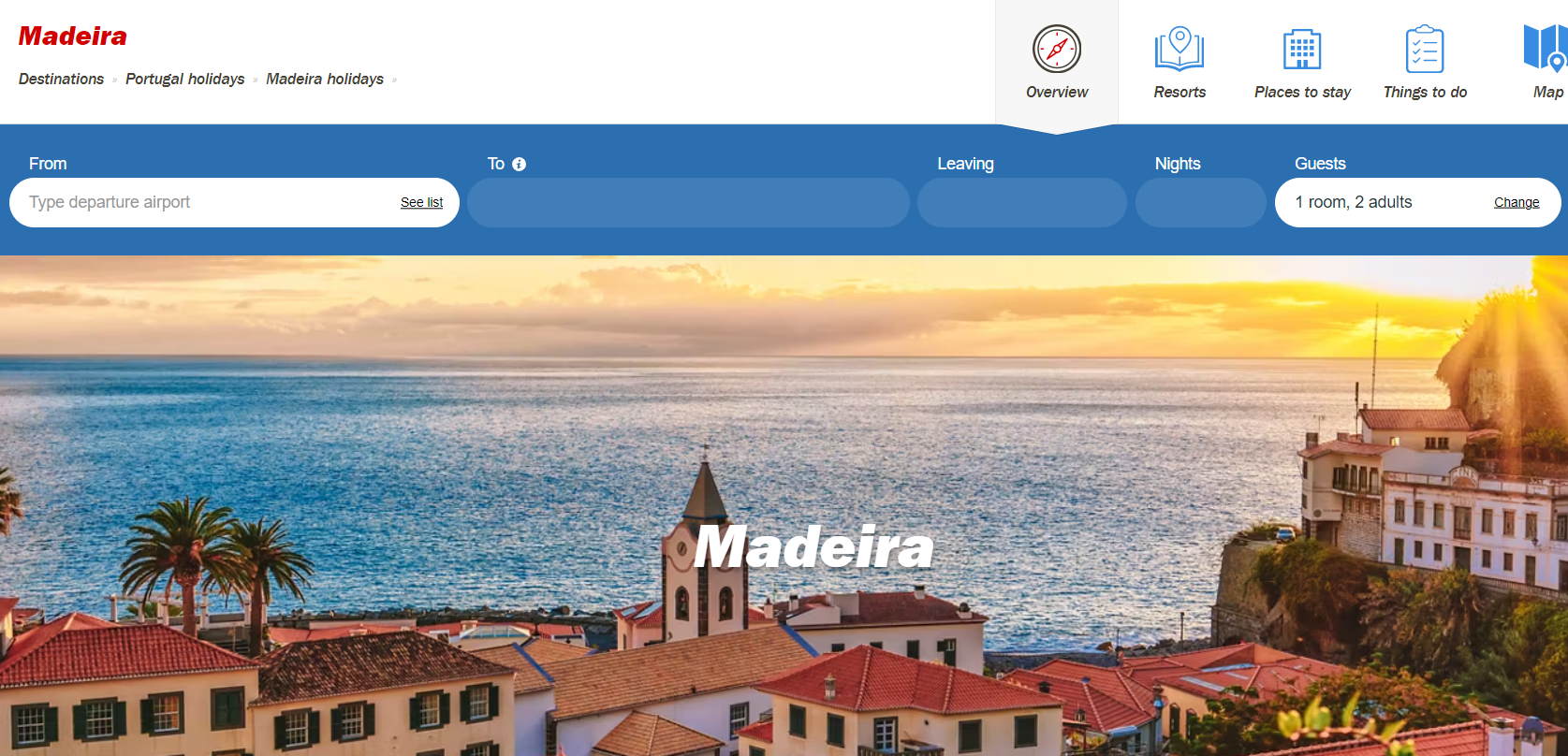Open the Things to do checklist icon

[x=1425, y=49]
